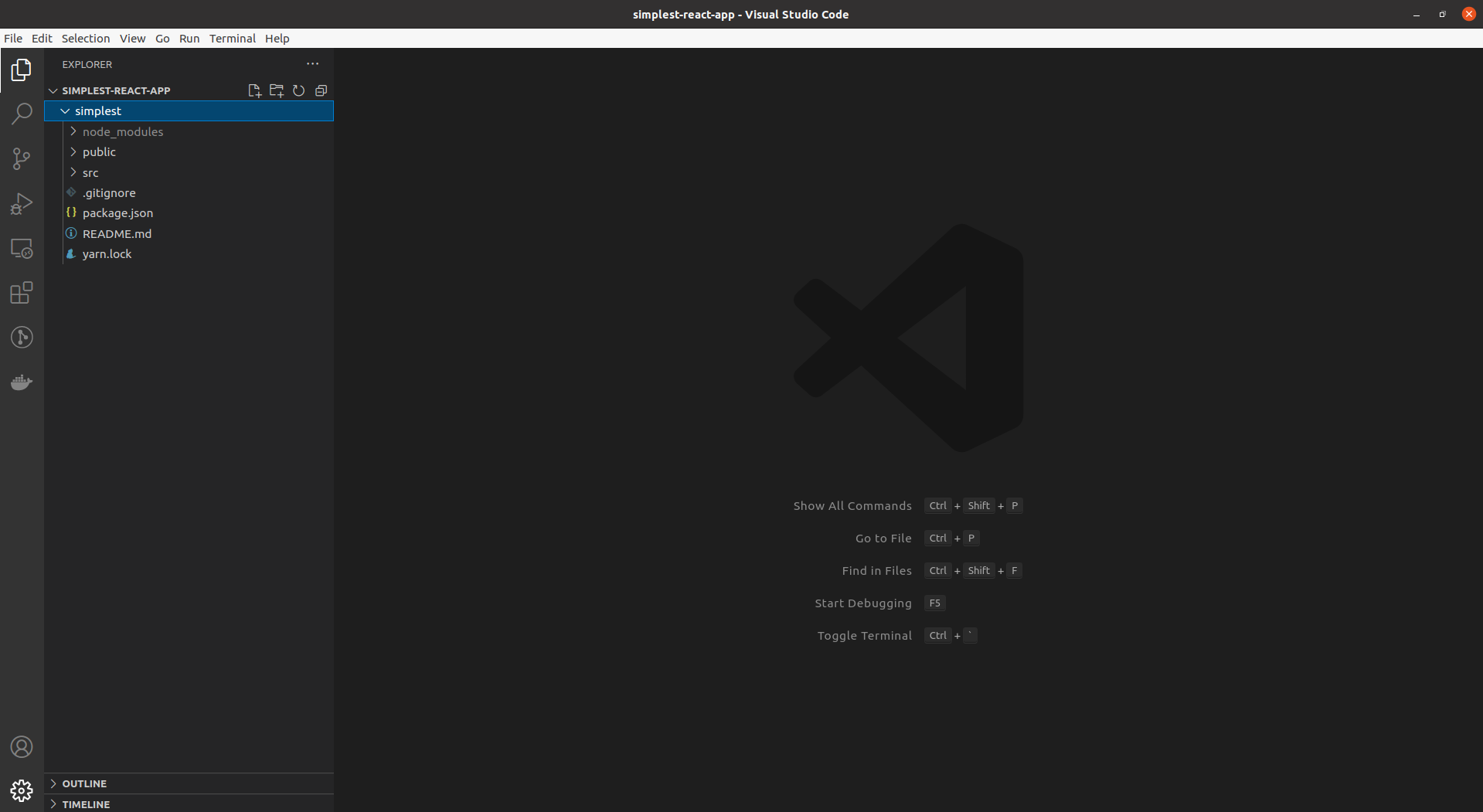Open Explorer views and more actions
Image resolution: width=1483 pixels, height=812 pixels.
point(312,64)
